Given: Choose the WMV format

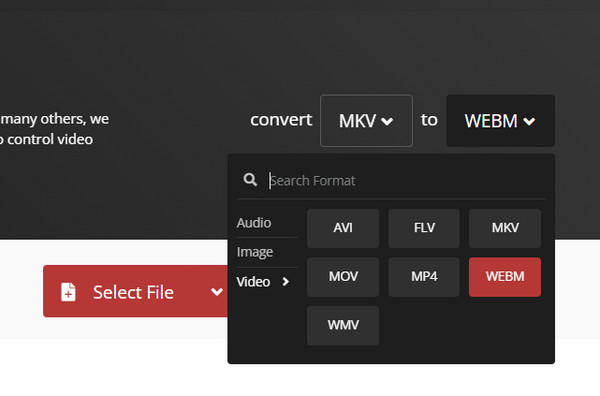Looking at the screenshot, I should 343,325.
